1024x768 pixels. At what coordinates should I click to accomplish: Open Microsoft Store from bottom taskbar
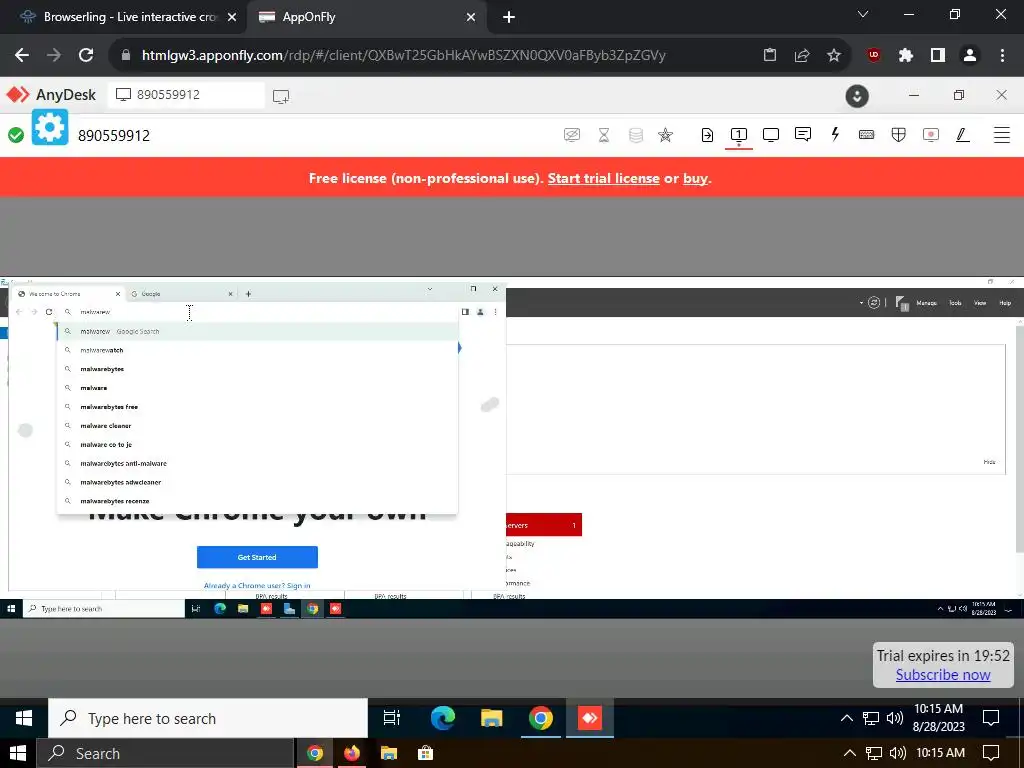425,753
